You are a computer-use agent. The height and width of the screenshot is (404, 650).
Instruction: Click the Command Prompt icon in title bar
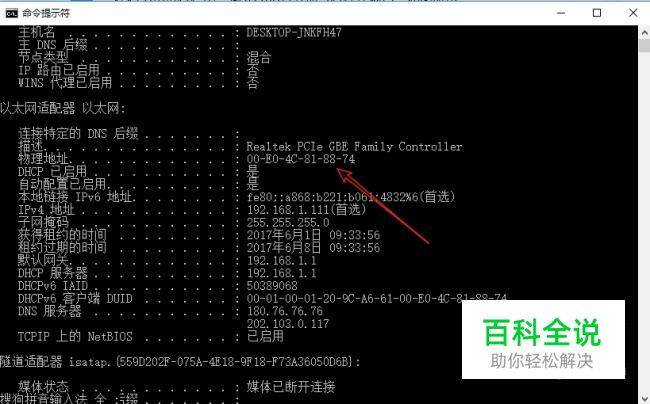(12, 13)
